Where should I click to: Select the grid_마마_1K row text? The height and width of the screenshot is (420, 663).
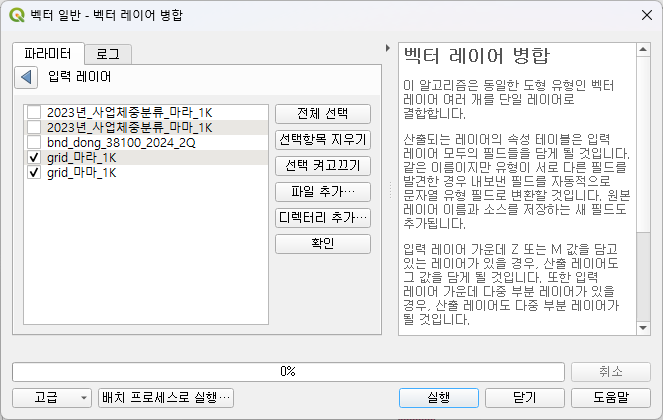point(82,173)
